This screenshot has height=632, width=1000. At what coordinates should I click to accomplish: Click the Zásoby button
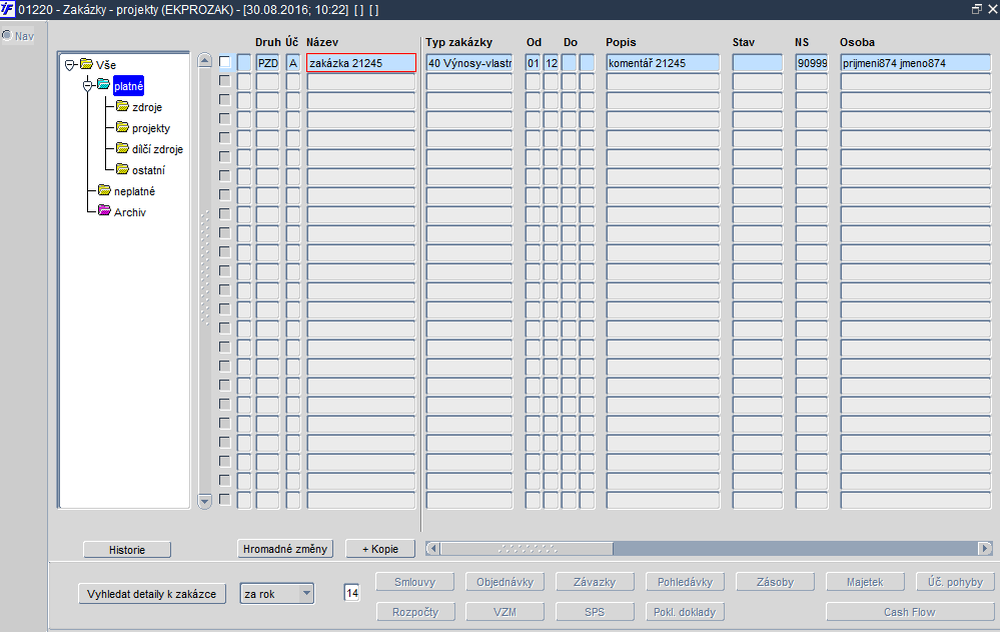(x=776, y=582)
